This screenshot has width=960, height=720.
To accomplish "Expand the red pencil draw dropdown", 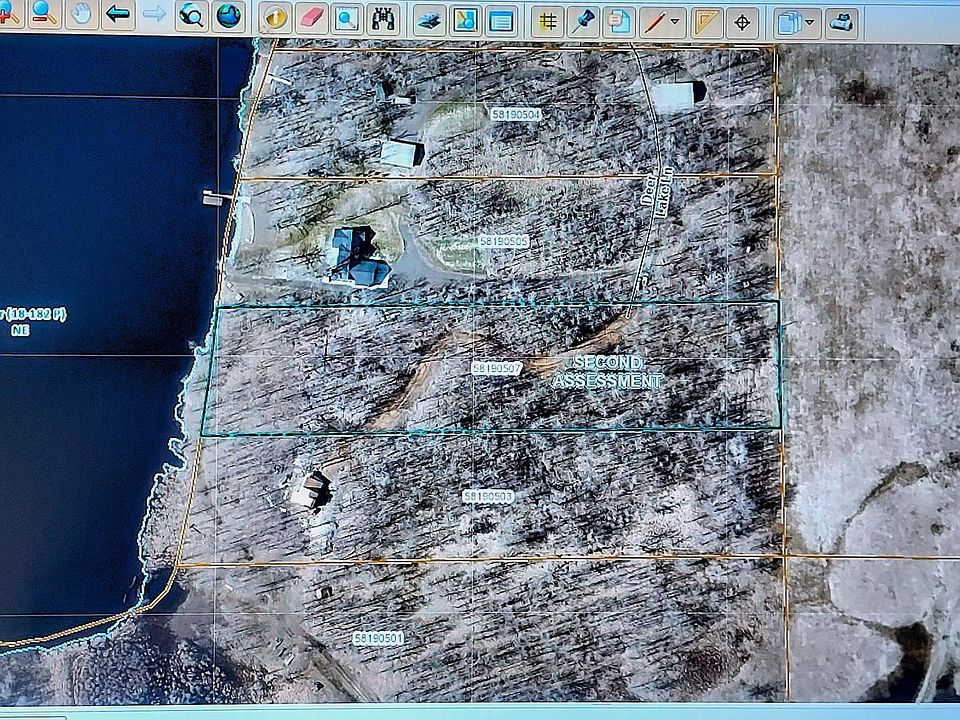I will pyautogui.click(x=676, y=22).
